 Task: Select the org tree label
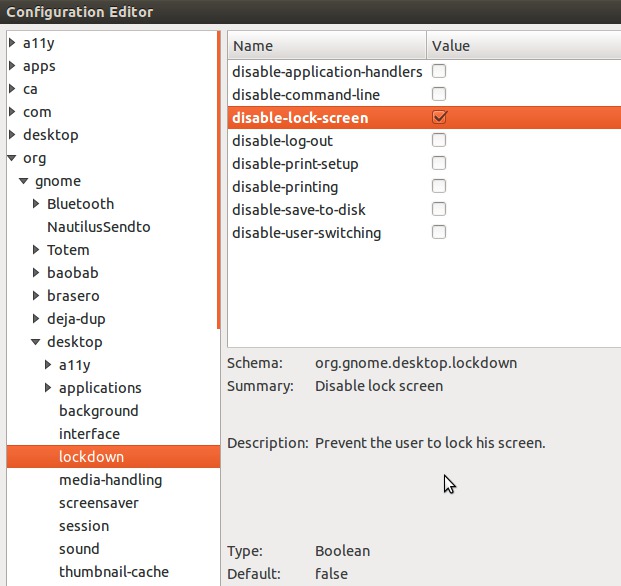[x=34, y=159]
